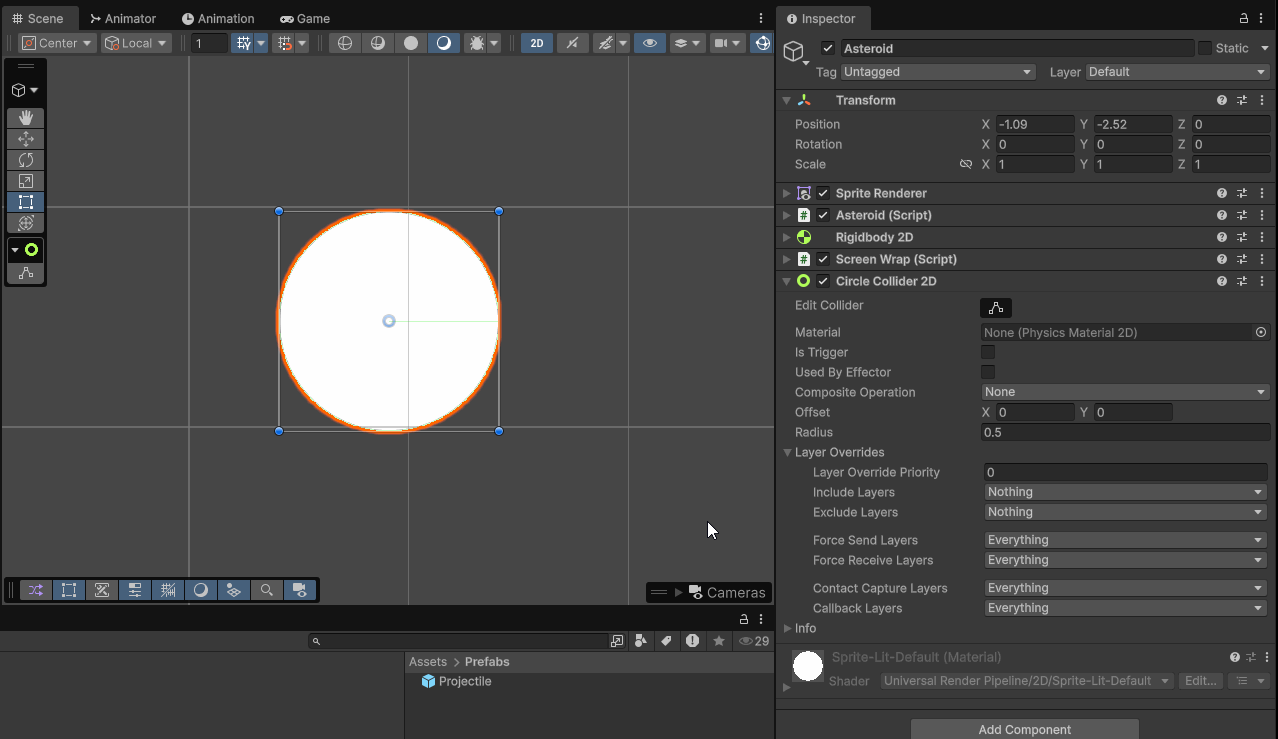
Task: Disable the Circle Collider 2D checkbox
Action: point(823,281)
